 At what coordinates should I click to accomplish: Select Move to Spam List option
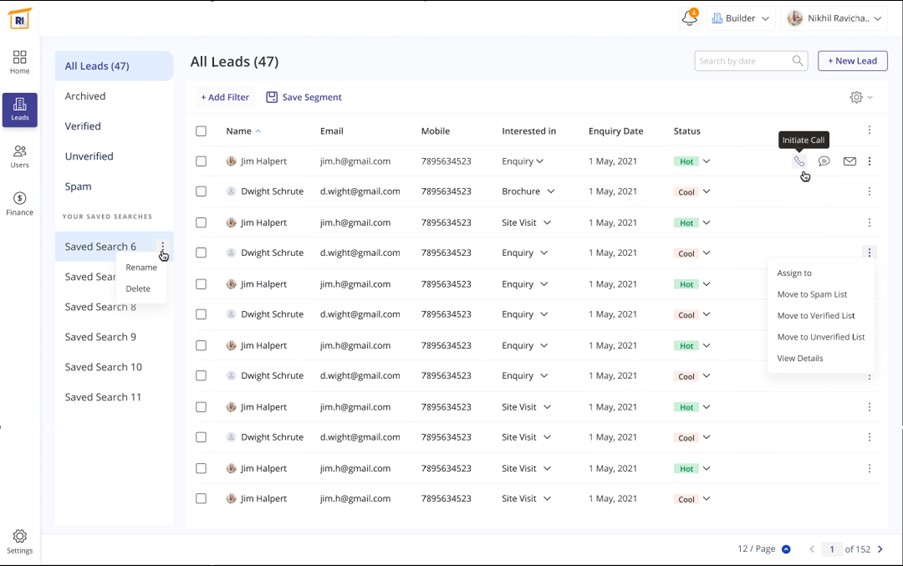[x=812, y=294]
